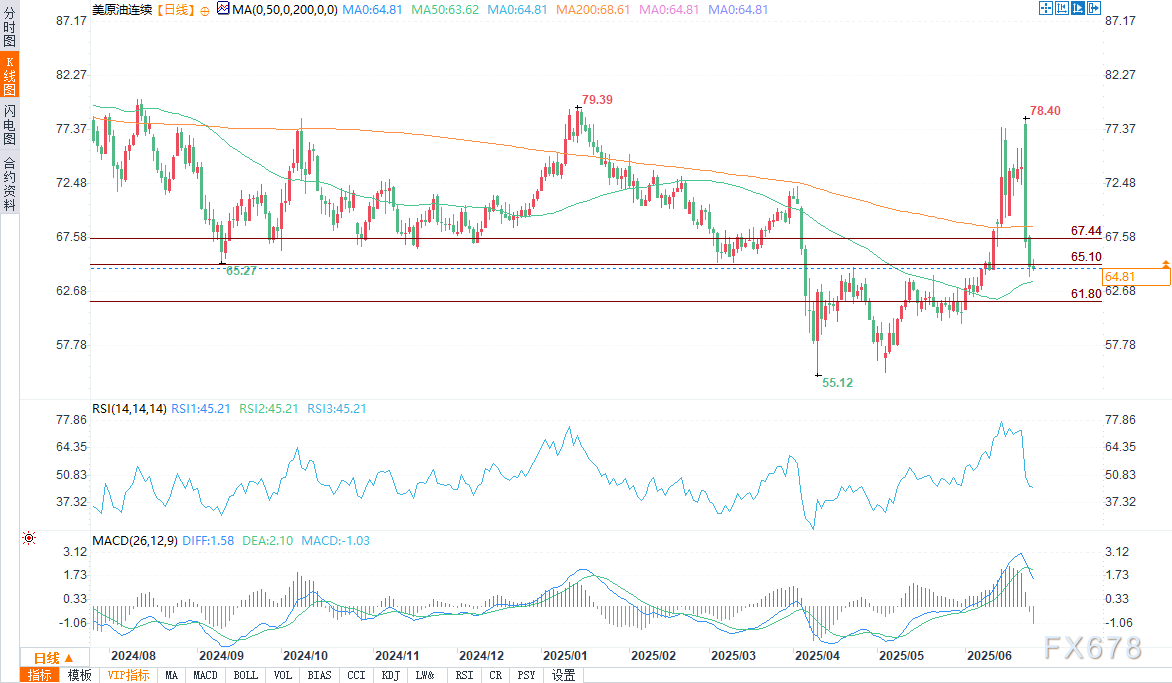Switch the sub-chart to the KDJ indicator

pos(391,675)
